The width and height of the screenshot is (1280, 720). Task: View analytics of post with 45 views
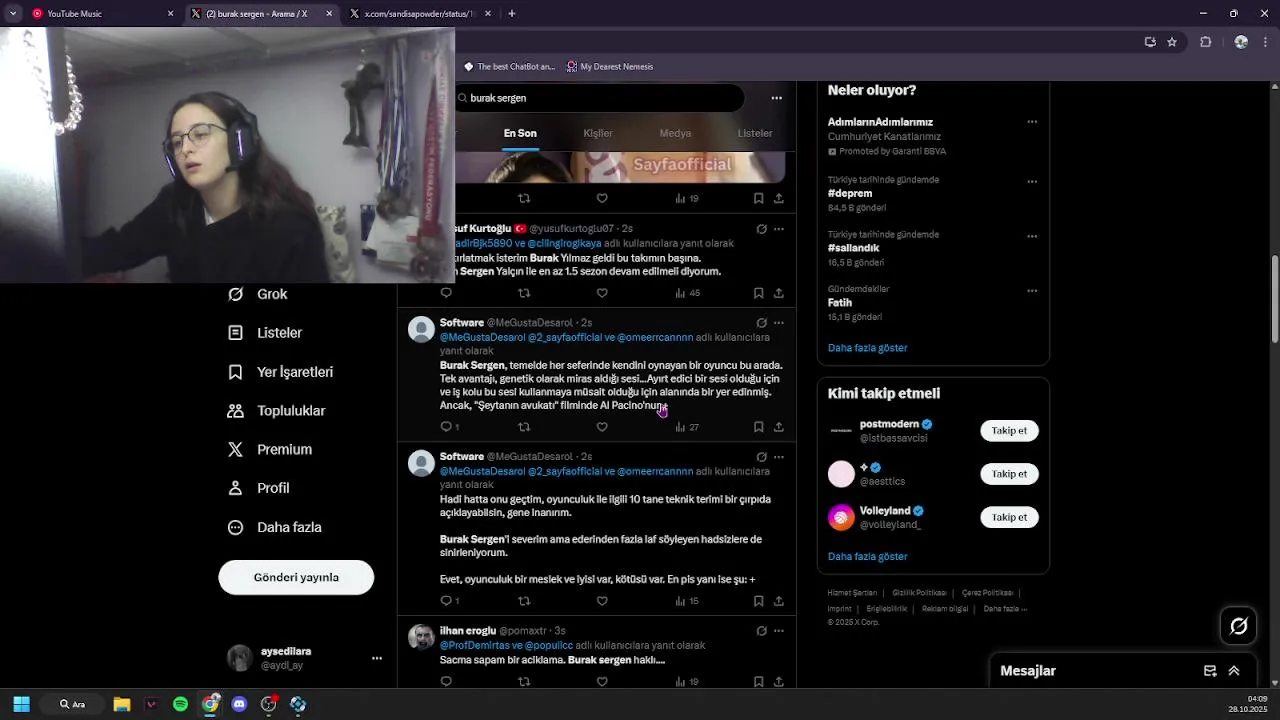pos(687,293)
